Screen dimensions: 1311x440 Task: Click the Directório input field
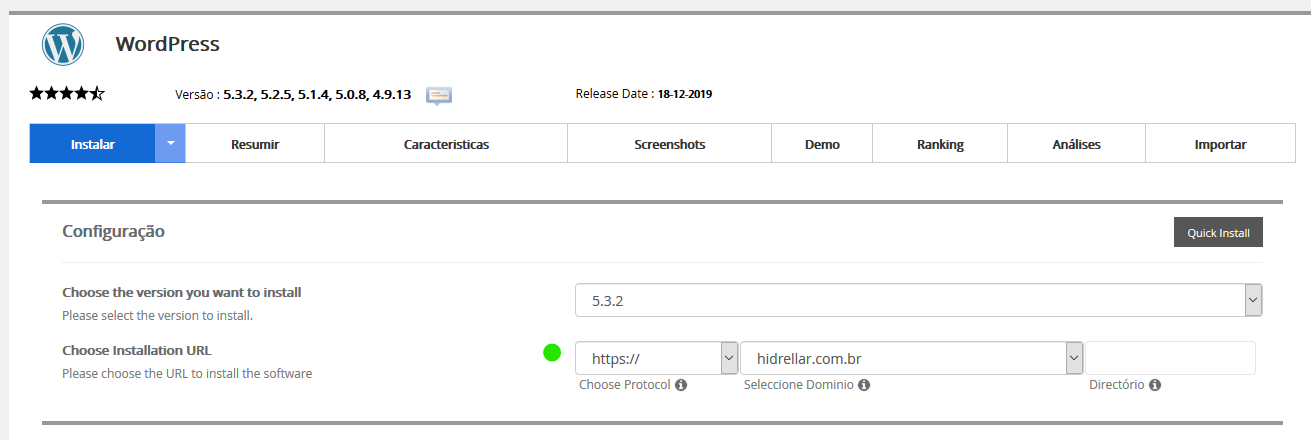[x=1170, y=358]
